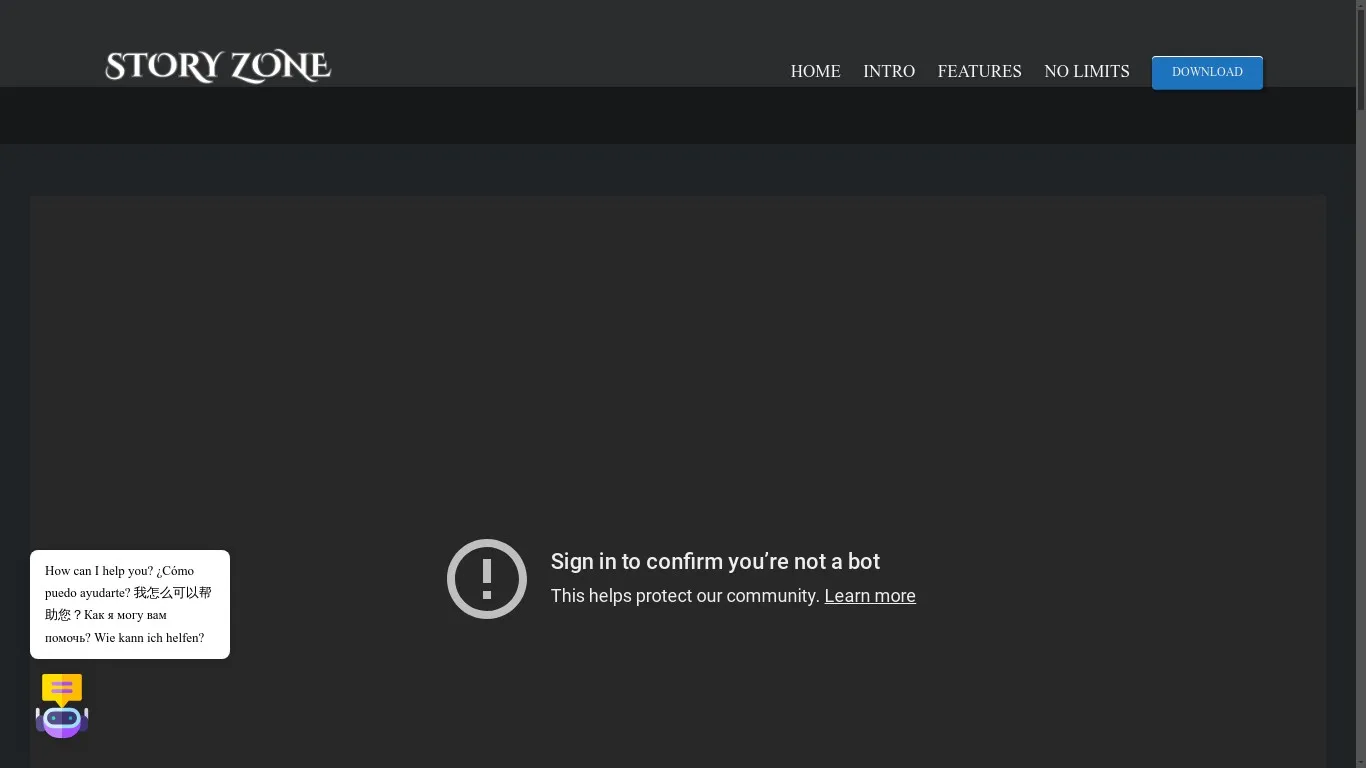Viewport: 1366px width, 768px height.
Task: Click 'This helps protect our community' text
Action: [x=684, y=596]
